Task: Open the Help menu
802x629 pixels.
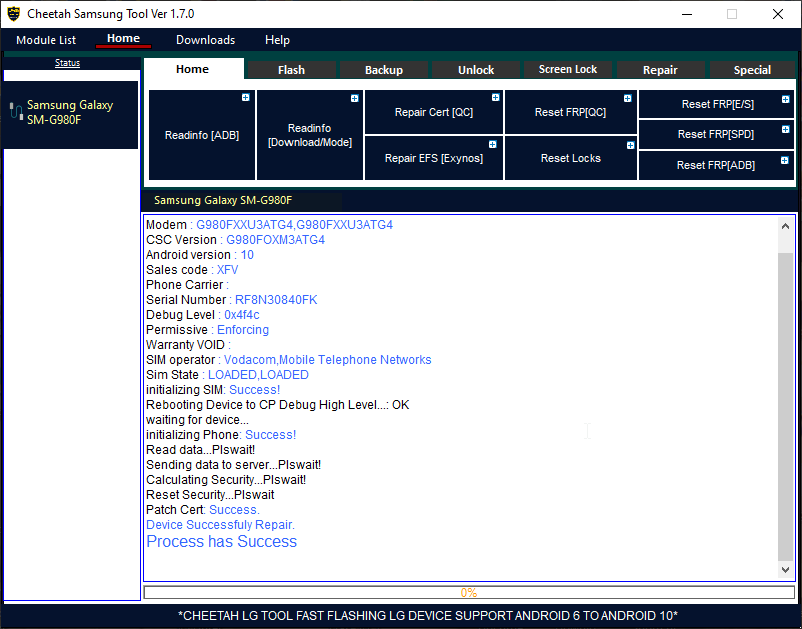Action: pyautogui.click(x=277, y=40)
